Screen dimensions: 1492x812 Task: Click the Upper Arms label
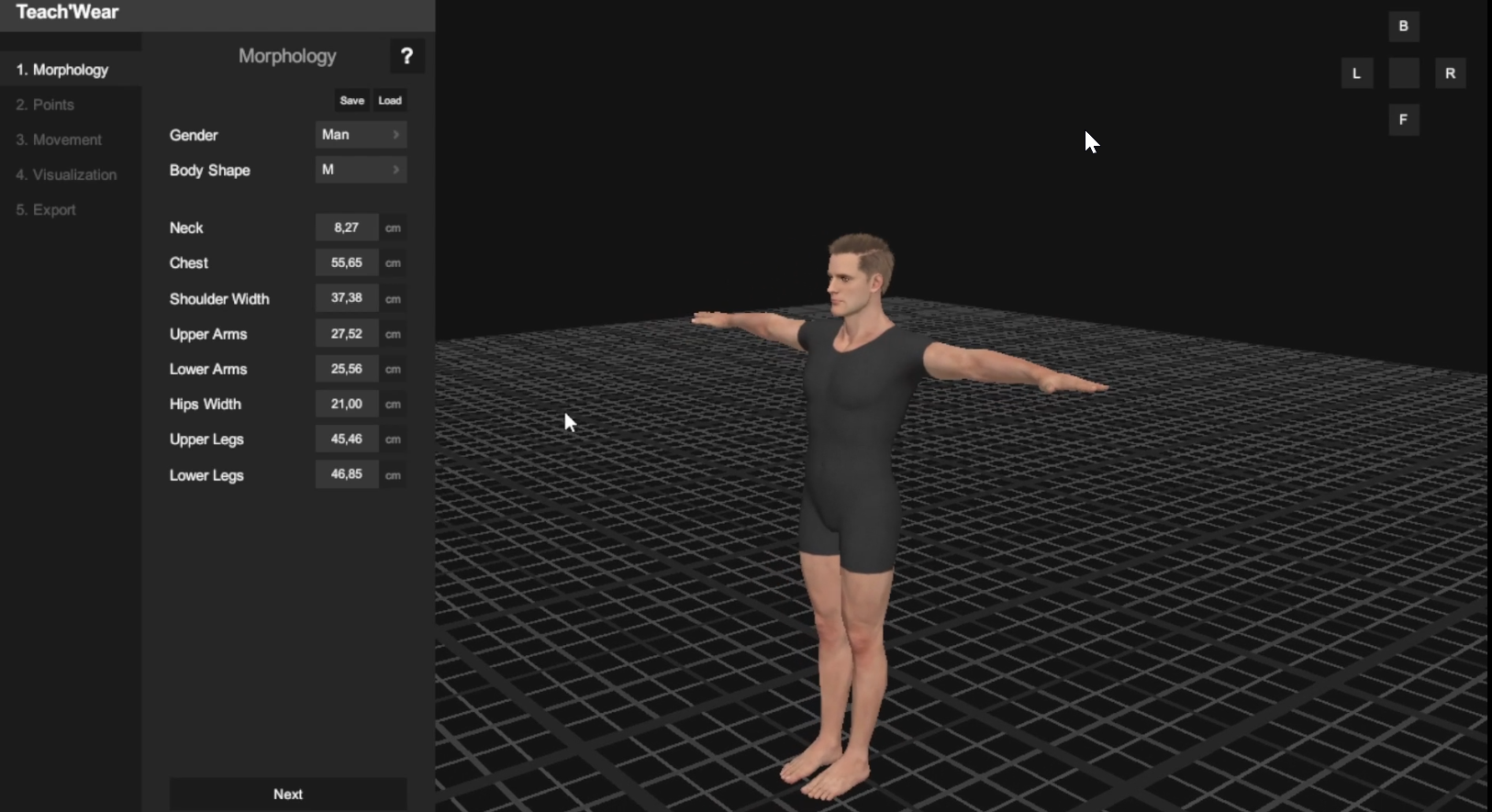[x=208, y=335]
